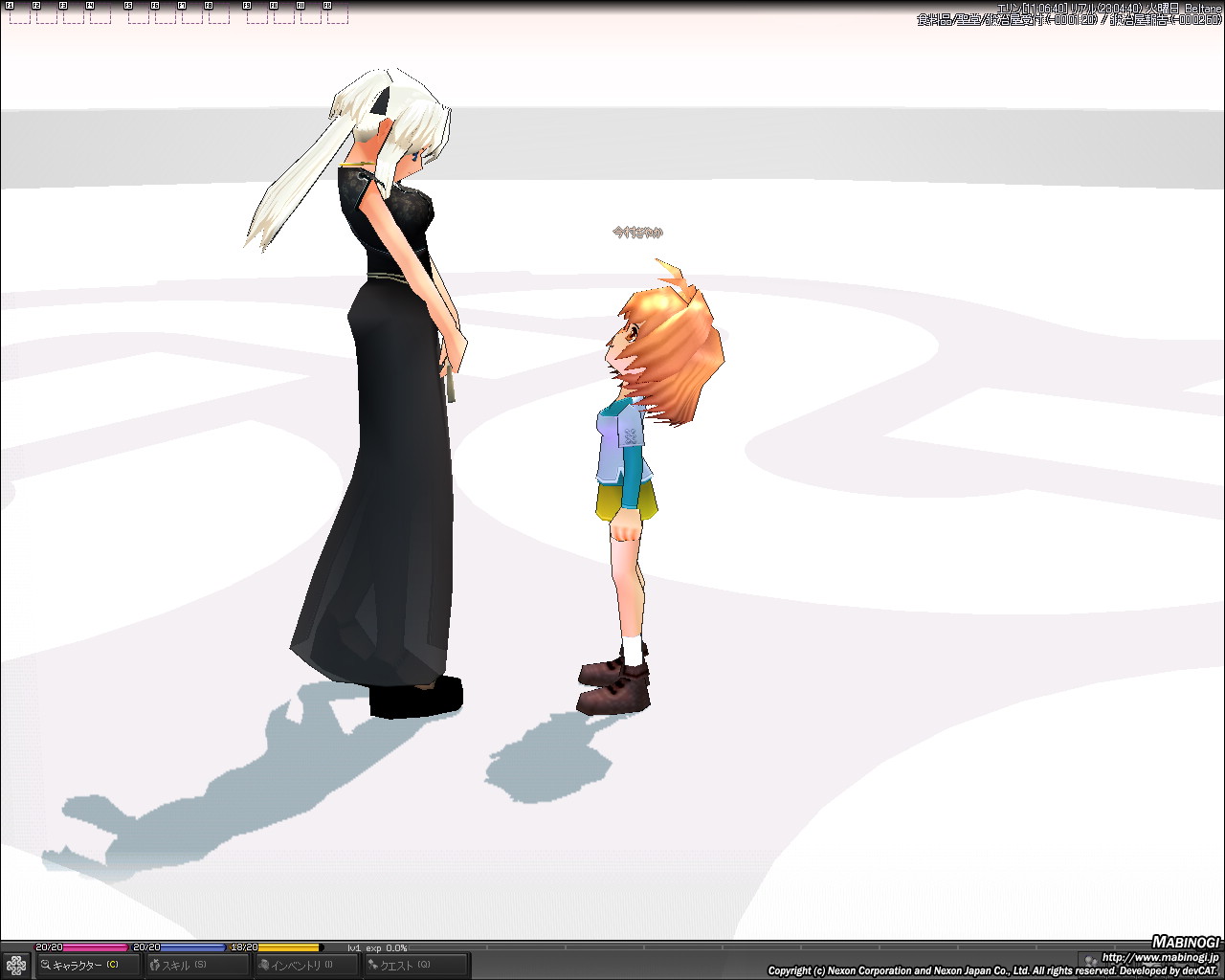Open the スキル (S) window
The image size is (1225, 980).
coord(196,965)
